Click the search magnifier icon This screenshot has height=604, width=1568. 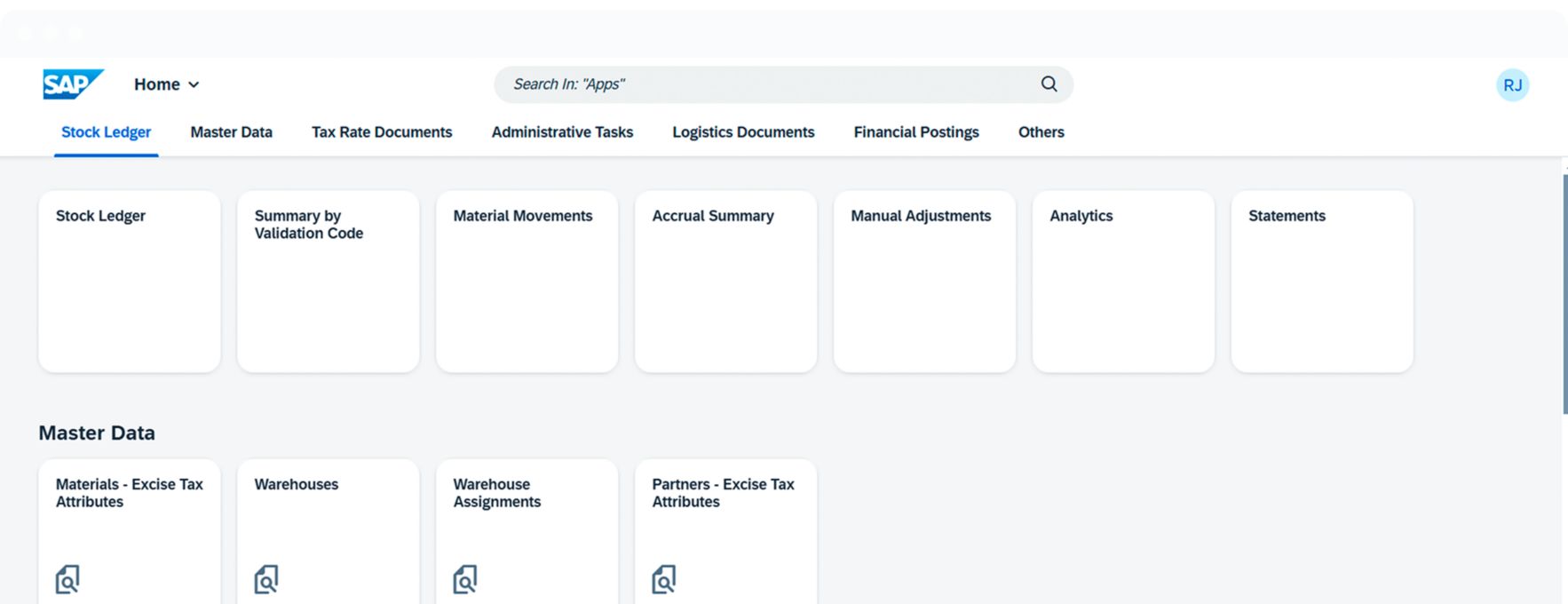(1049, 84)
